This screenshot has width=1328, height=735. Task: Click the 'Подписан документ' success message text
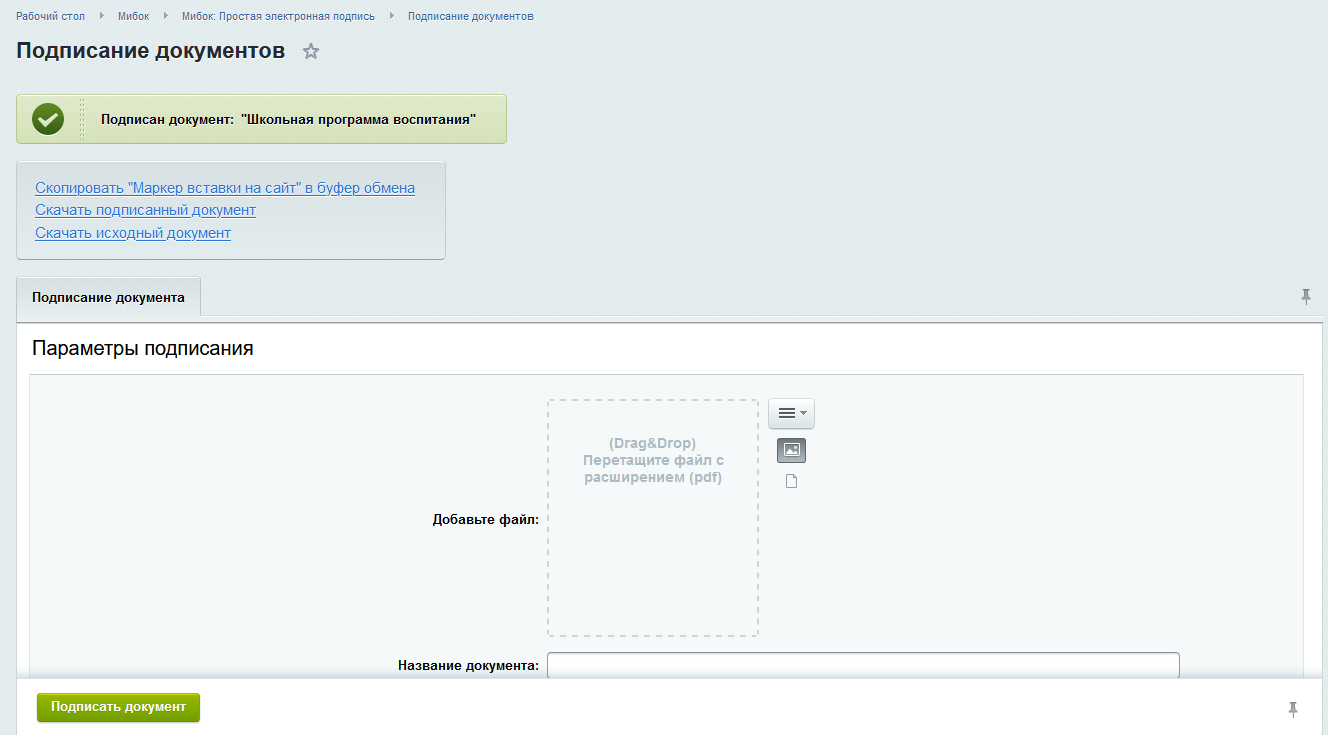click(288, 119)
